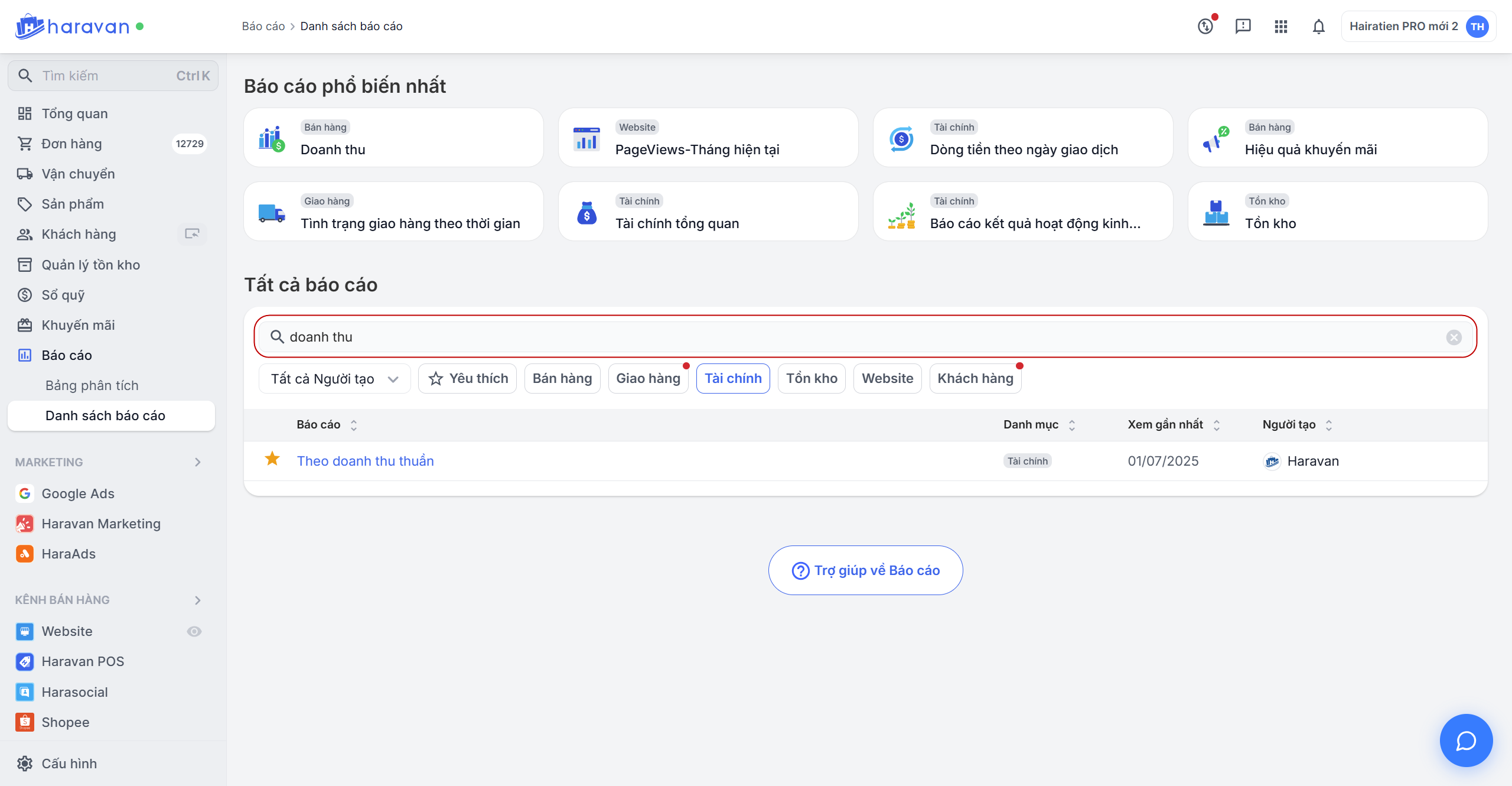Clear the doanh thu search text
Screen dimensions: 1512x786
[1454, 337]
